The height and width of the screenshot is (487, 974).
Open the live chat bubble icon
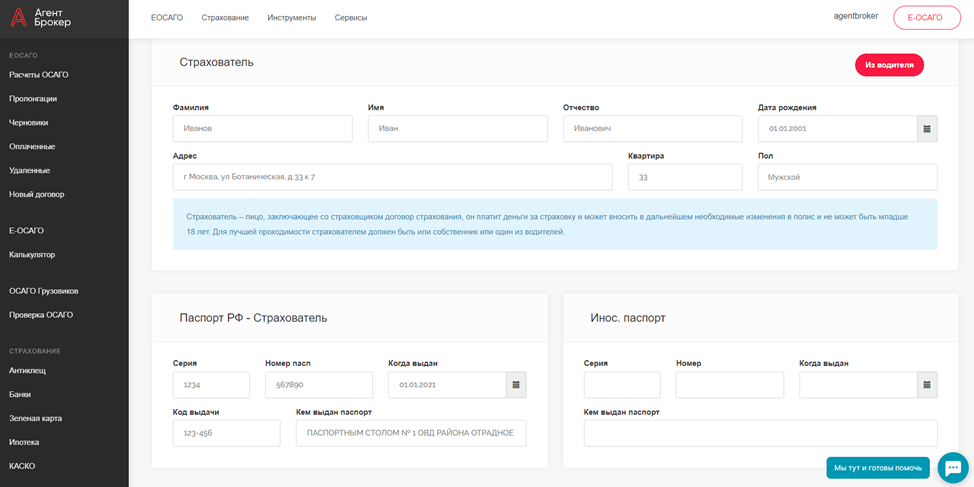click(x=953, y=467)
